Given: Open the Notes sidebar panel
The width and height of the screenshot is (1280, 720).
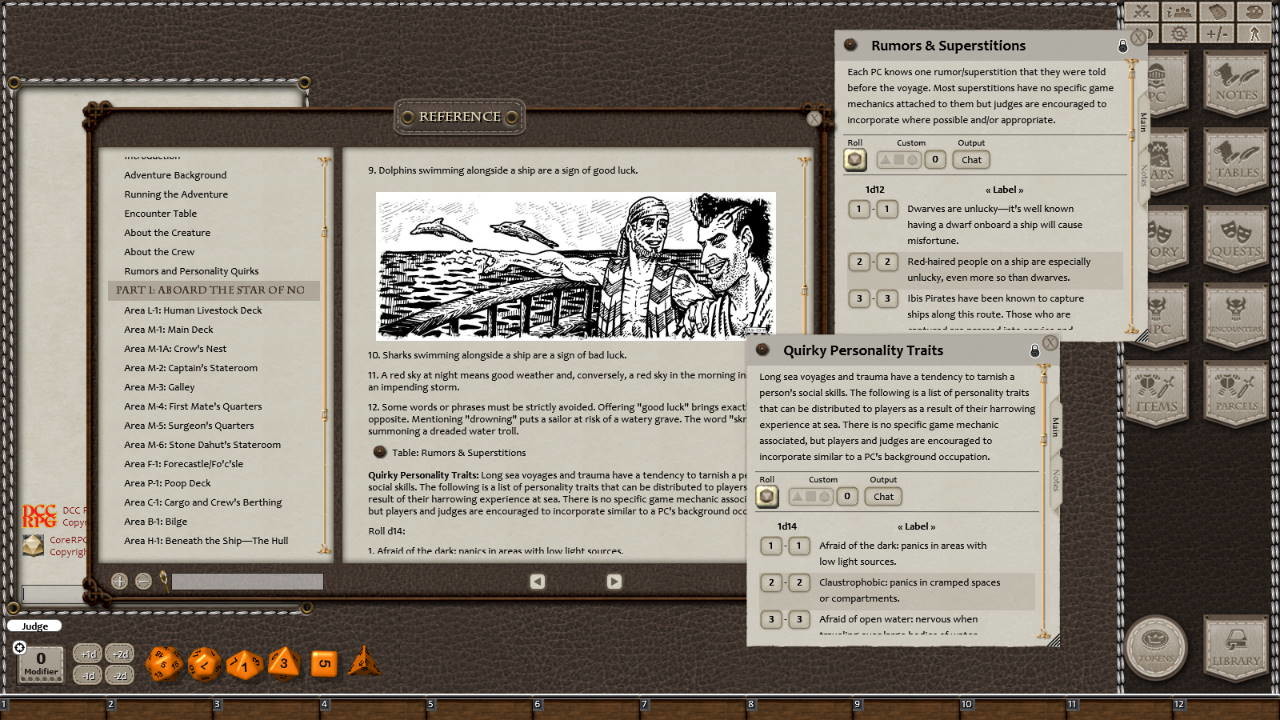Looking at the screenshot, I should coord(1236,84).
